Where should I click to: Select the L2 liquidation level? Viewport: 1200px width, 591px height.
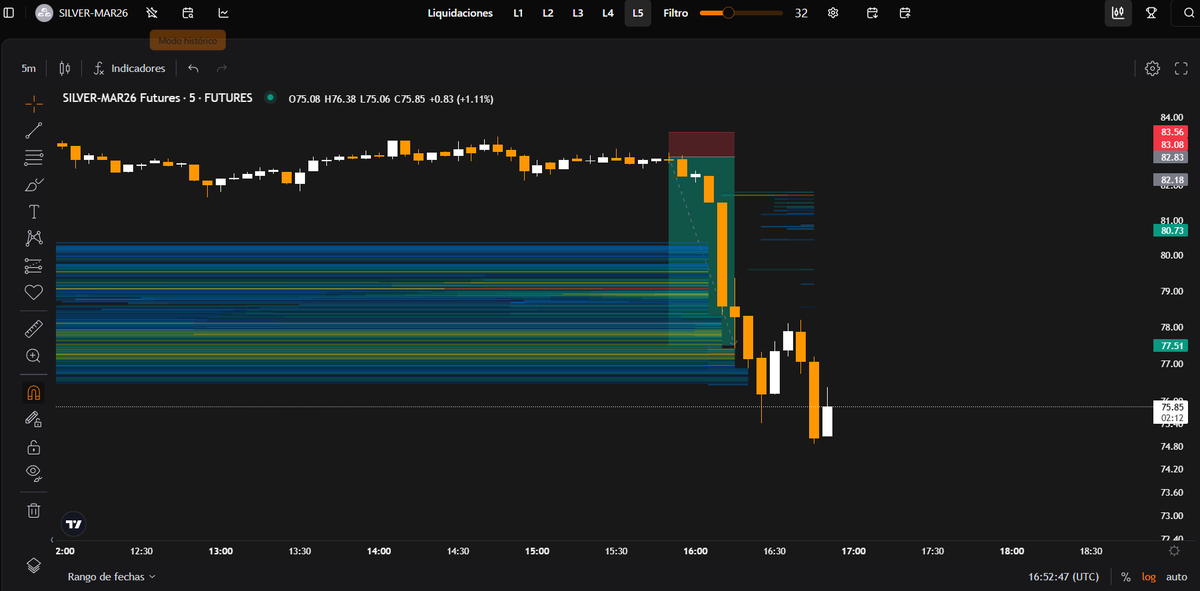[548, 13]
